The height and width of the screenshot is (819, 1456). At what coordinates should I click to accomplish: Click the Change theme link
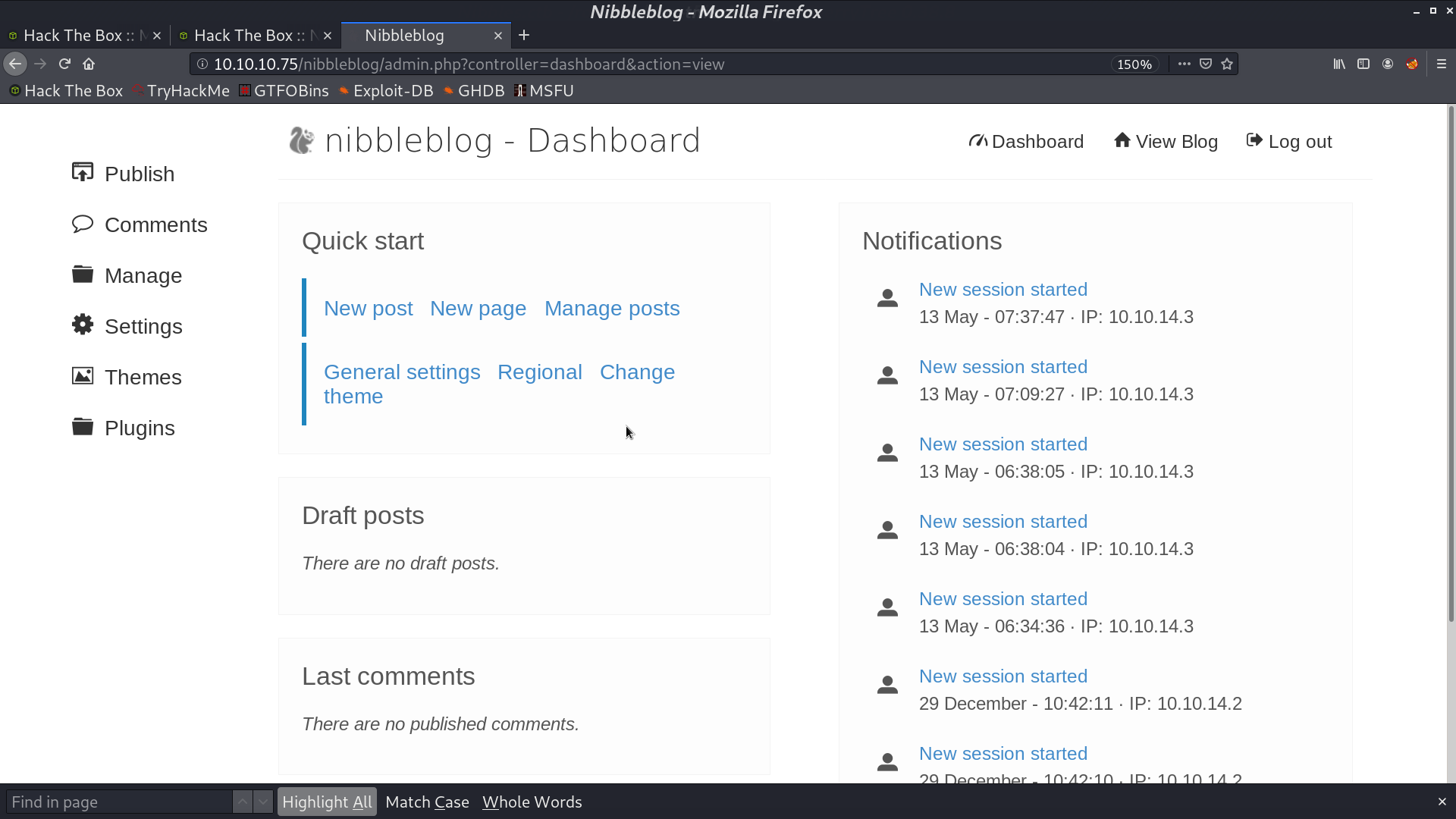[x=637, y=372]
